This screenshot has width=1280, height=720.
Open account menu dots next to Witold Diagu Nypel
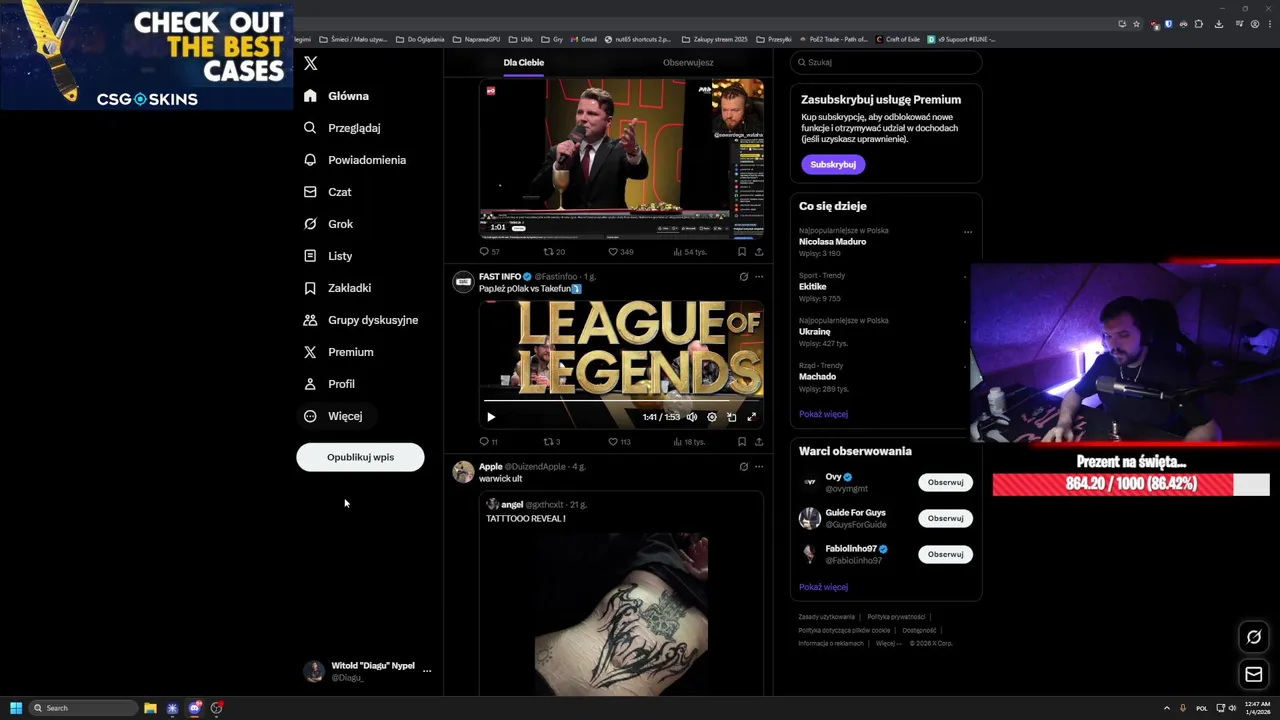tap(427, 671)
